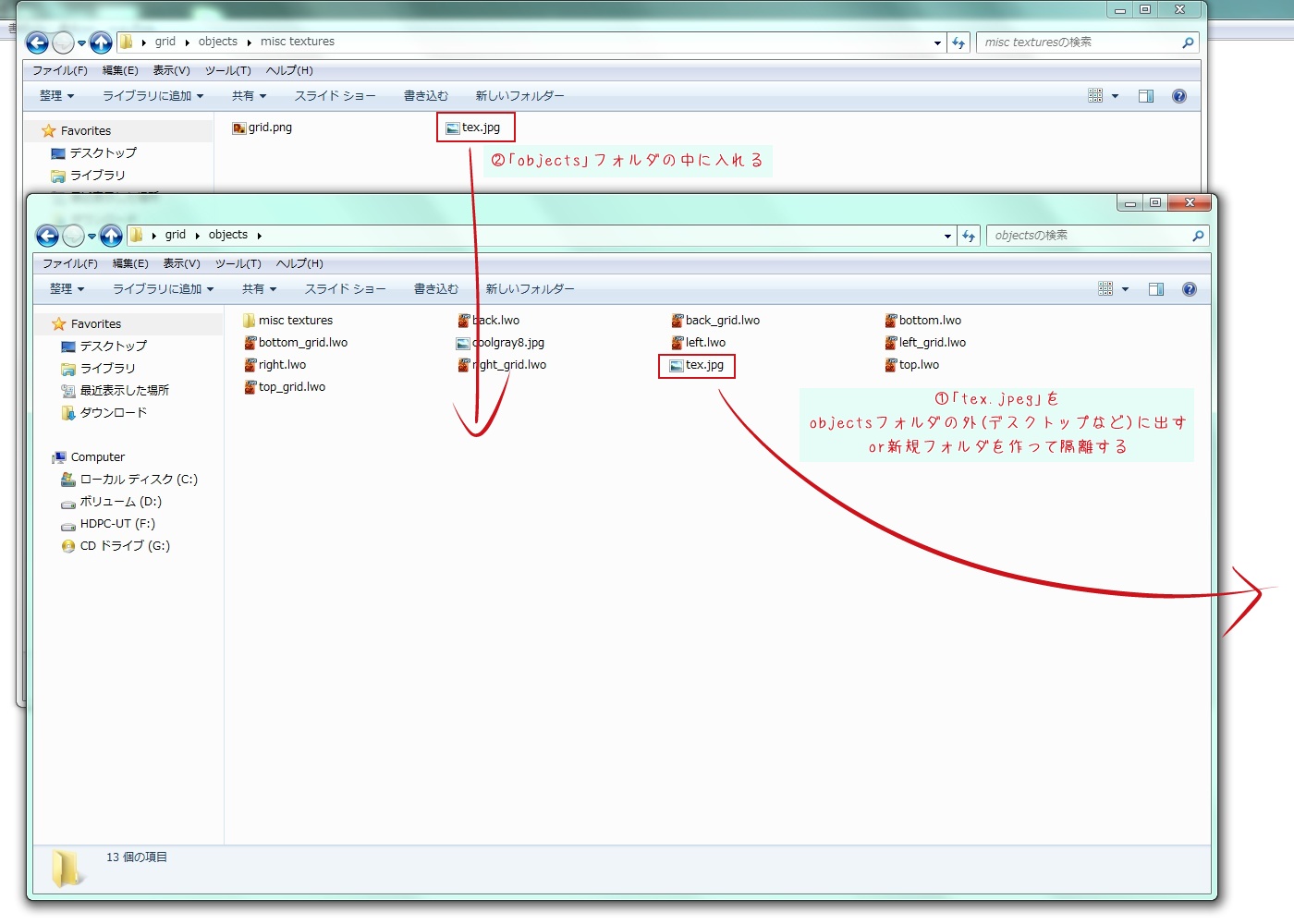Click 書き込む in objects window toolbar
The image size is (1294, 924).
pyautogui.click(x=436, y=289)
